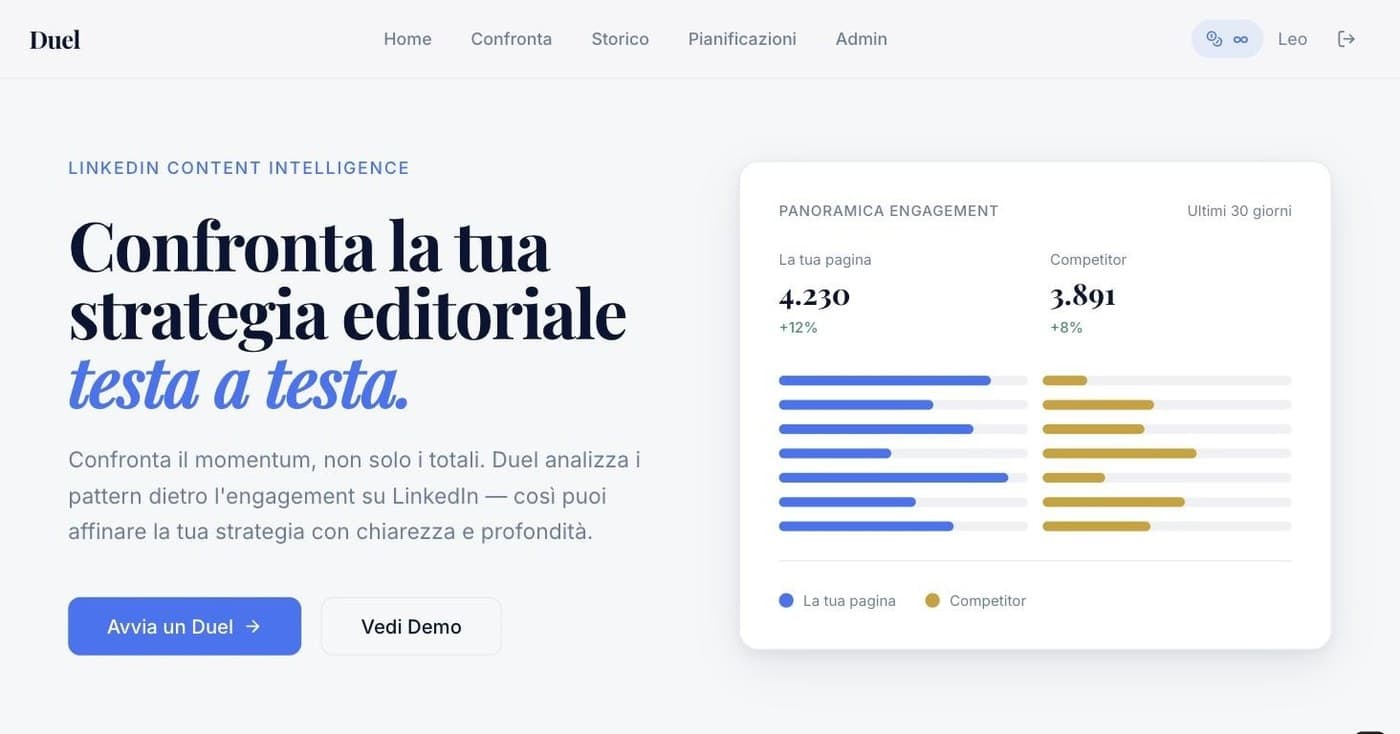Click the Duel logo in the header
The image size is (1400, 734).
pos(55,39)
